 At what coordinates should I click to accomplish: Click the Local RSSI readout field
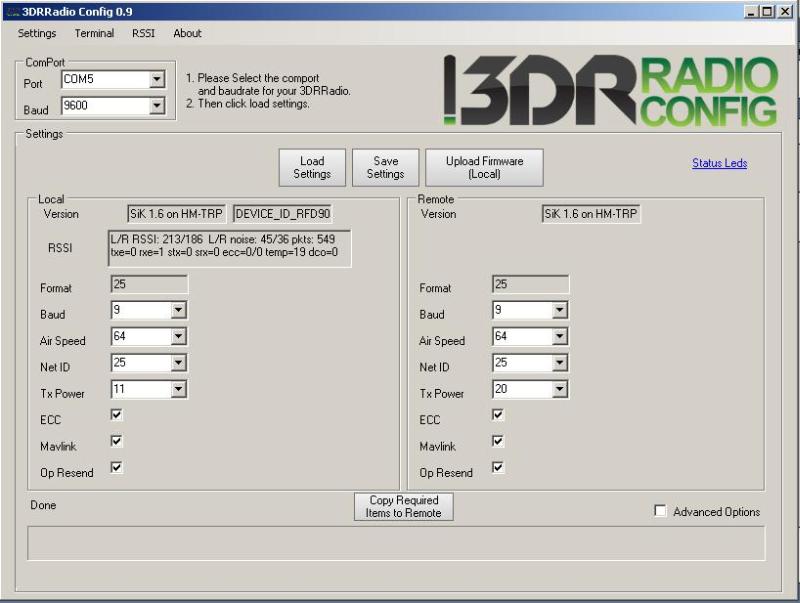pos(229,246)
